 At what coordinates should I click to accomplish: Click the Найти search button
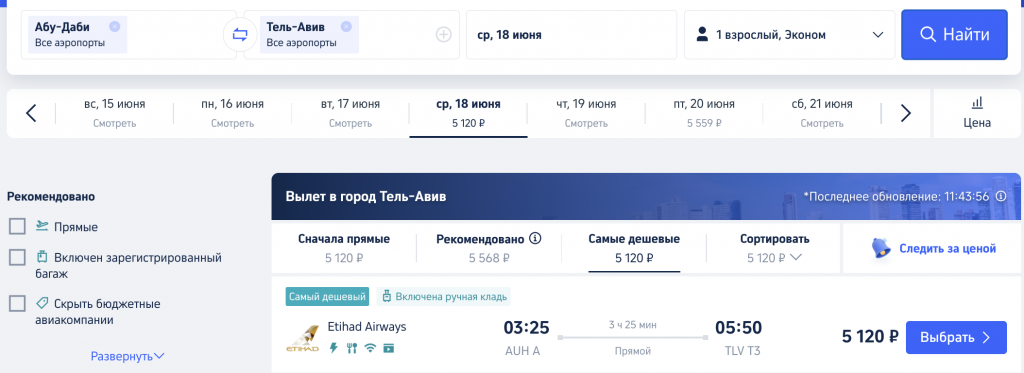954,35
